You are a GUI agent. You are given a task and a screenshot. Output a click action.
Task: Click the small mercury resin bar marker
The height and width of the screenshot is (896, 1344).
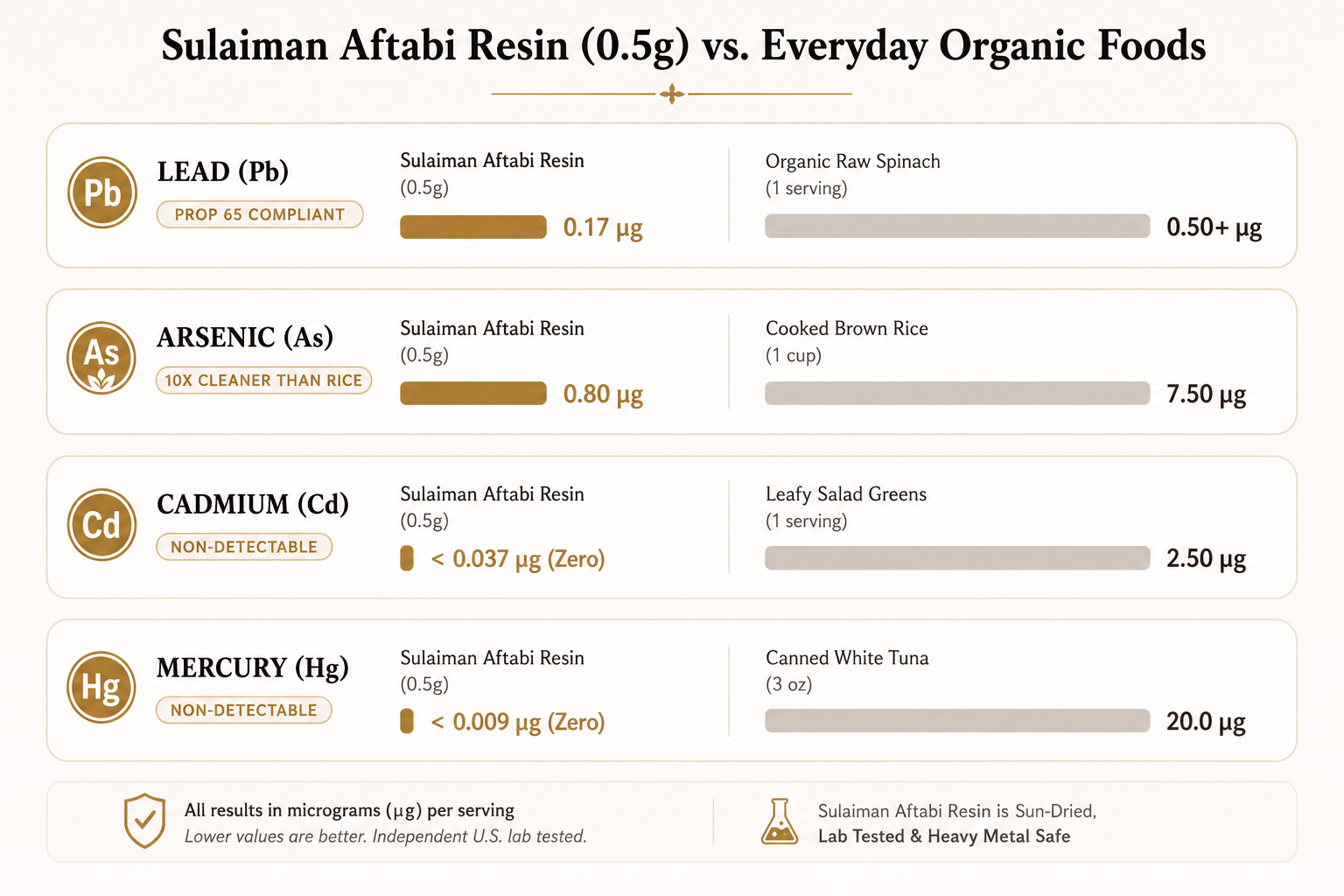pyautogui.click(x=407, y=721)
